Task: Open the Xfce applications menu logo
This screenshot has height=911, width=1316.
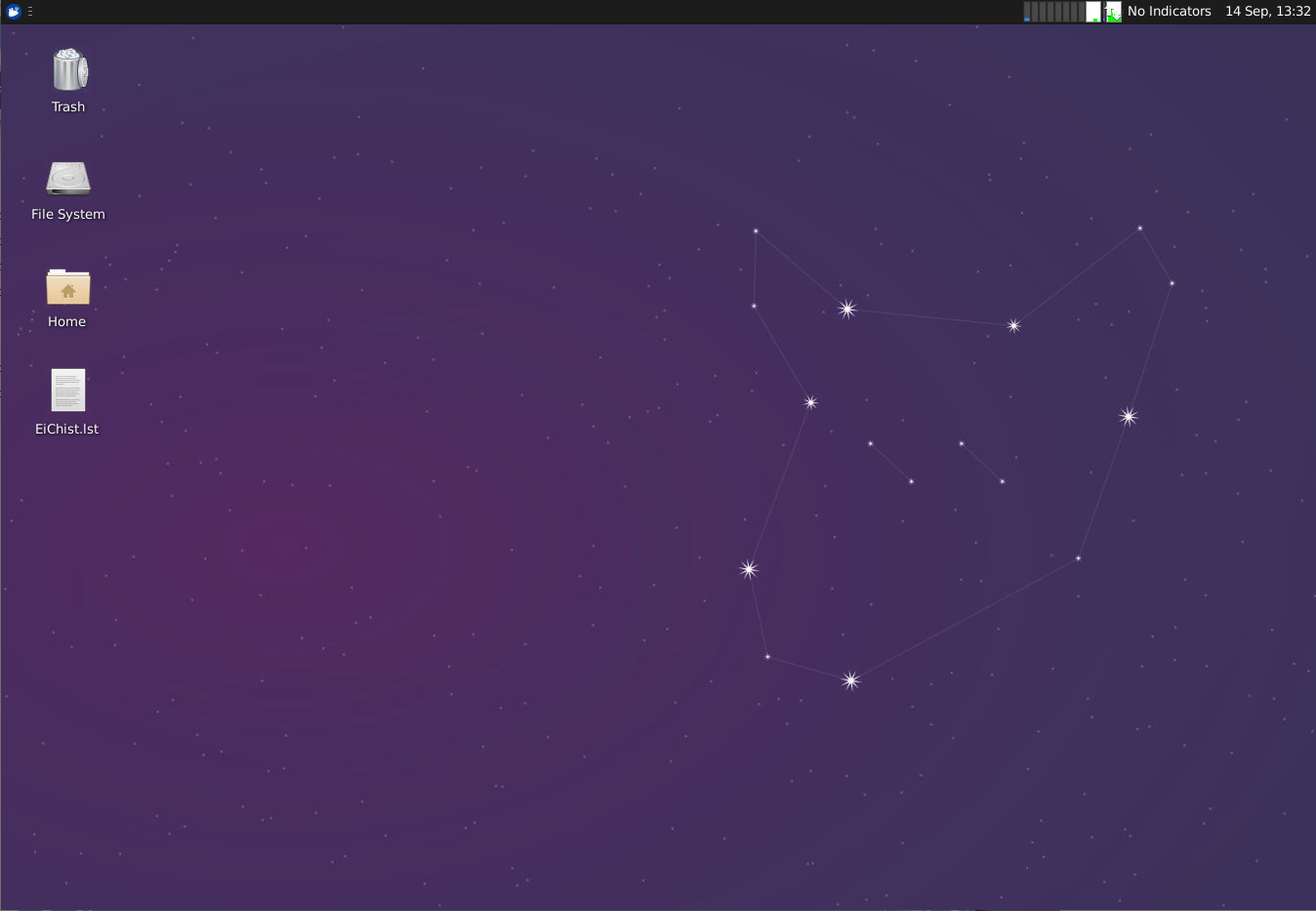Action: [x=14, y=12]
